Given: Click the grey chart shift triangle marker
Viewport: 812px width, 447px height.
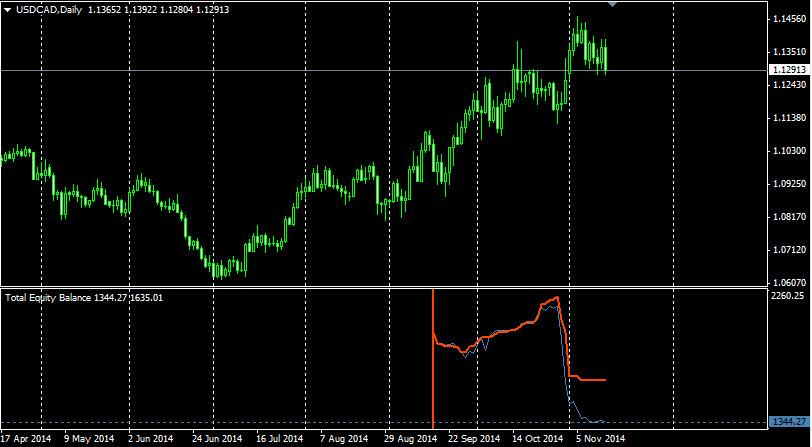Looking at the screenshot, I should tap(613, 5).
